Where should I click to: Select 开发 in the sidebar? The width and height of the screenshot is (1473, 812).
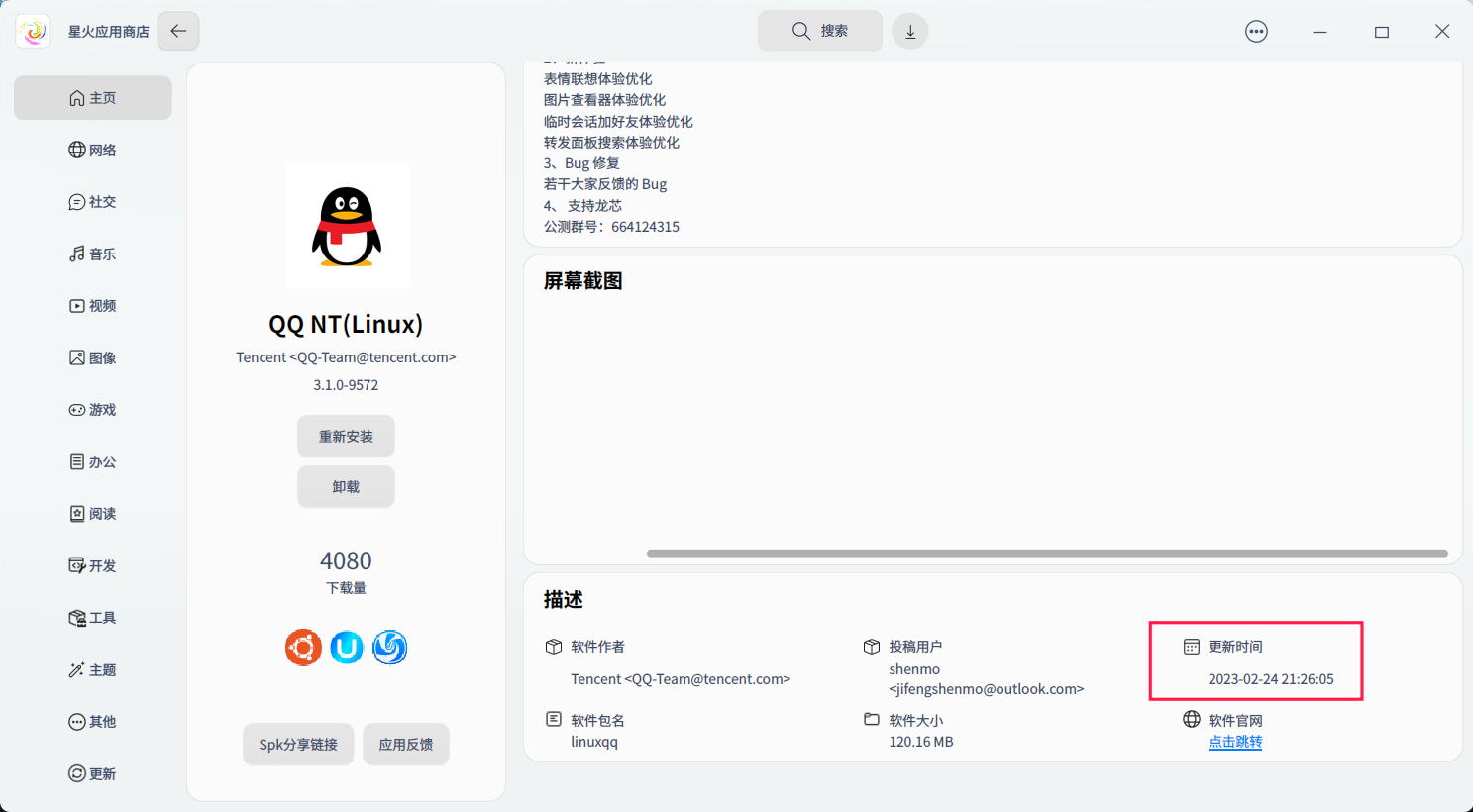click(x=93, y=565)
